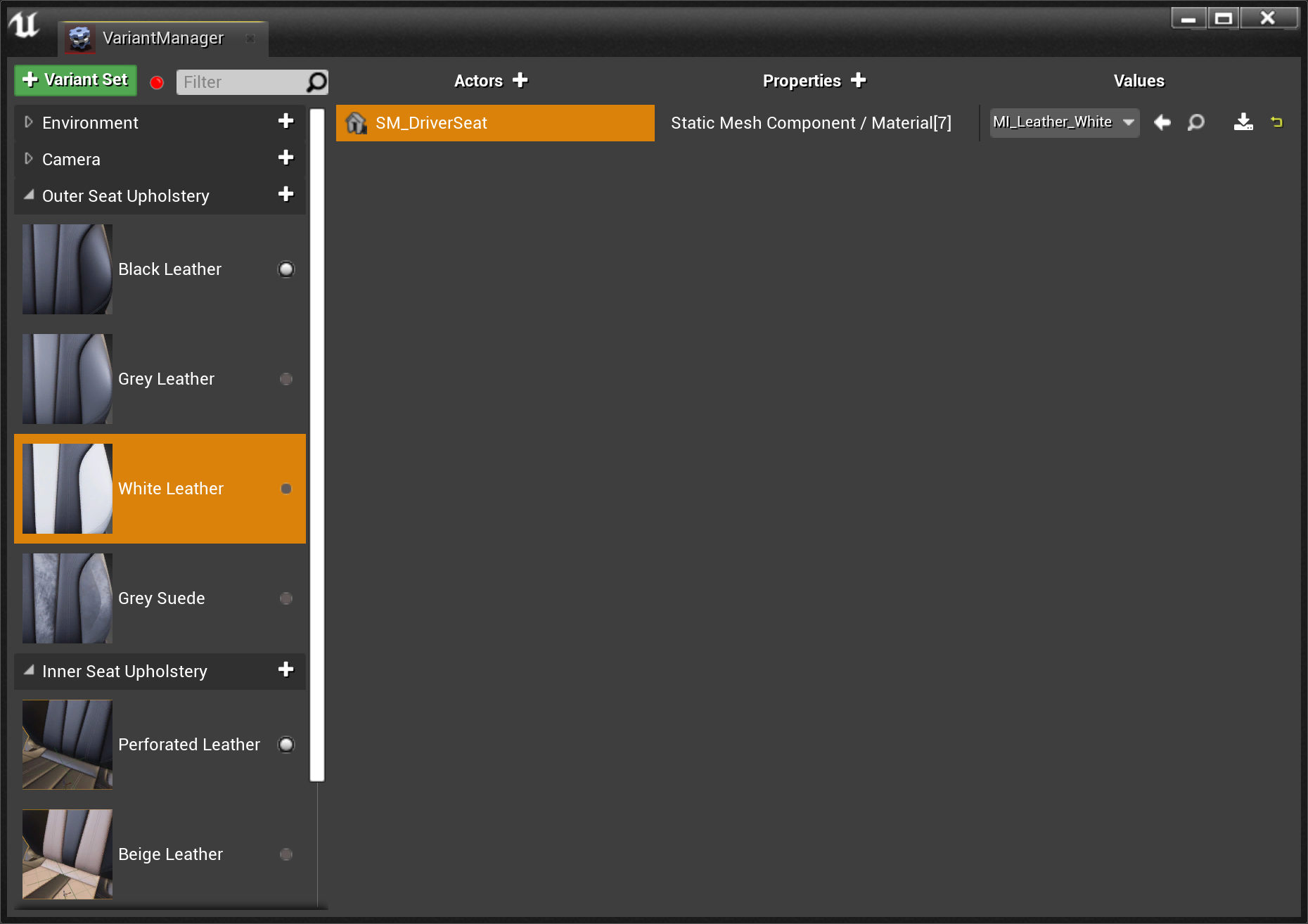Click the yellow reset-to-default arrow icon

coord(1277,122)
